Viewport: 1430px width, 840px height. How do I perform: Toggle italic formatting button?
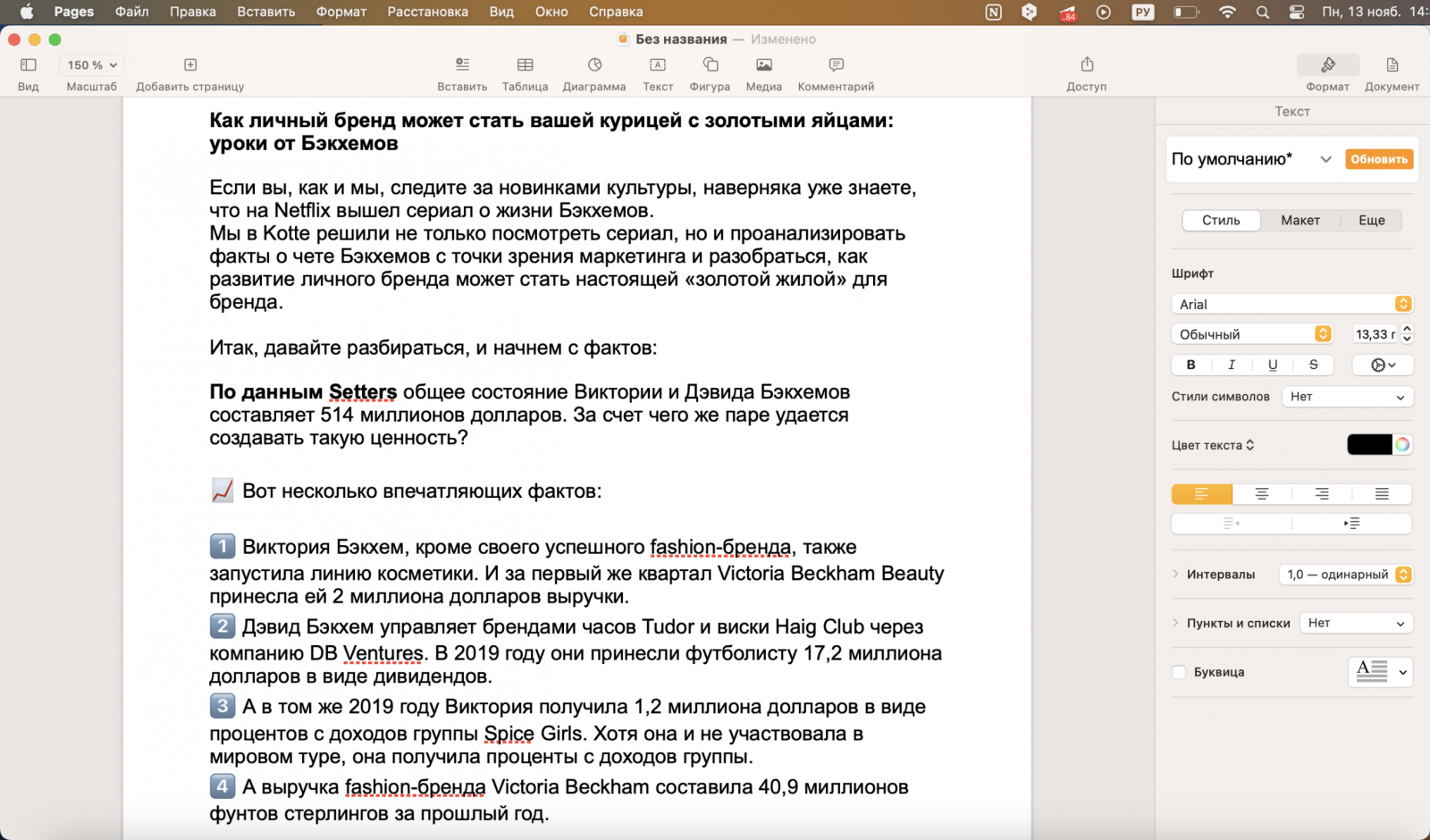(x=1232, y=365)
